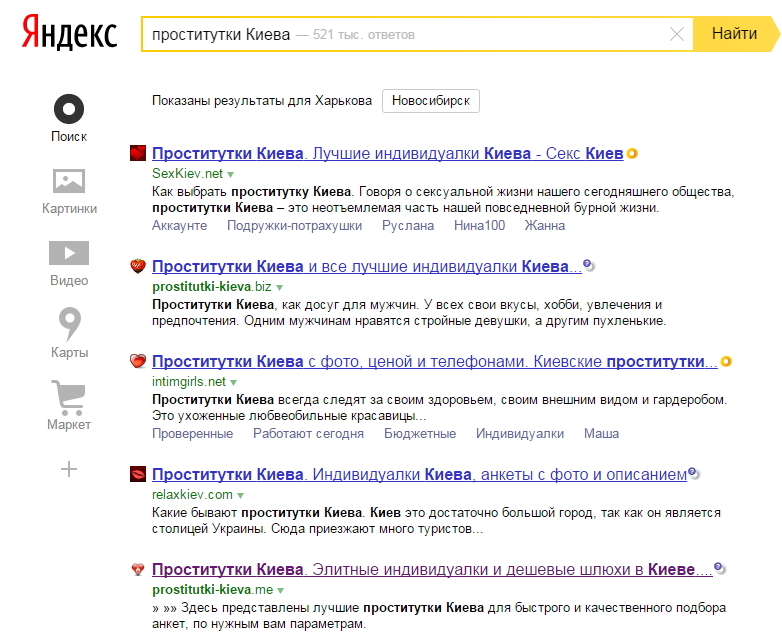Click the prostitutki-kieva.biz green URL
This screenshot has height=637, width=782.
click(212, 287)
